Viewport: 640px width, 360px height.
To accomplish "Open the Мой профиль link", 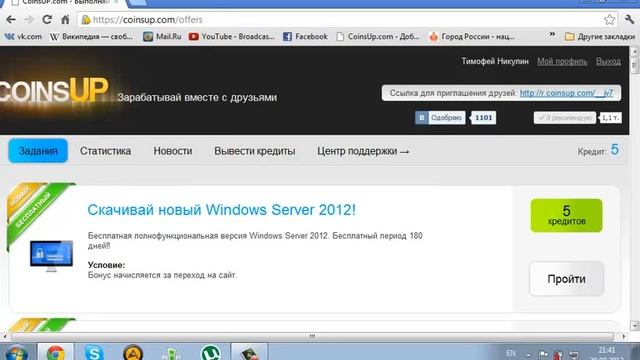I will (x=562, y=61).
